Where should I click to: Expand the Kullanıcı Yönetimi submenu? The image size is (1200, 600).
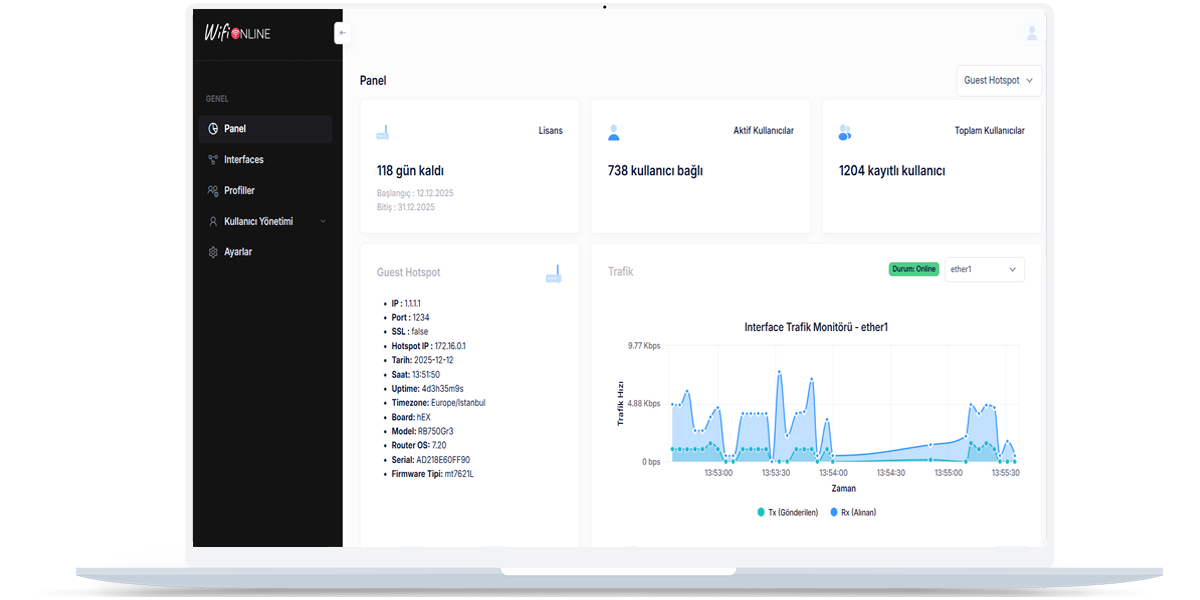[265, 222]
